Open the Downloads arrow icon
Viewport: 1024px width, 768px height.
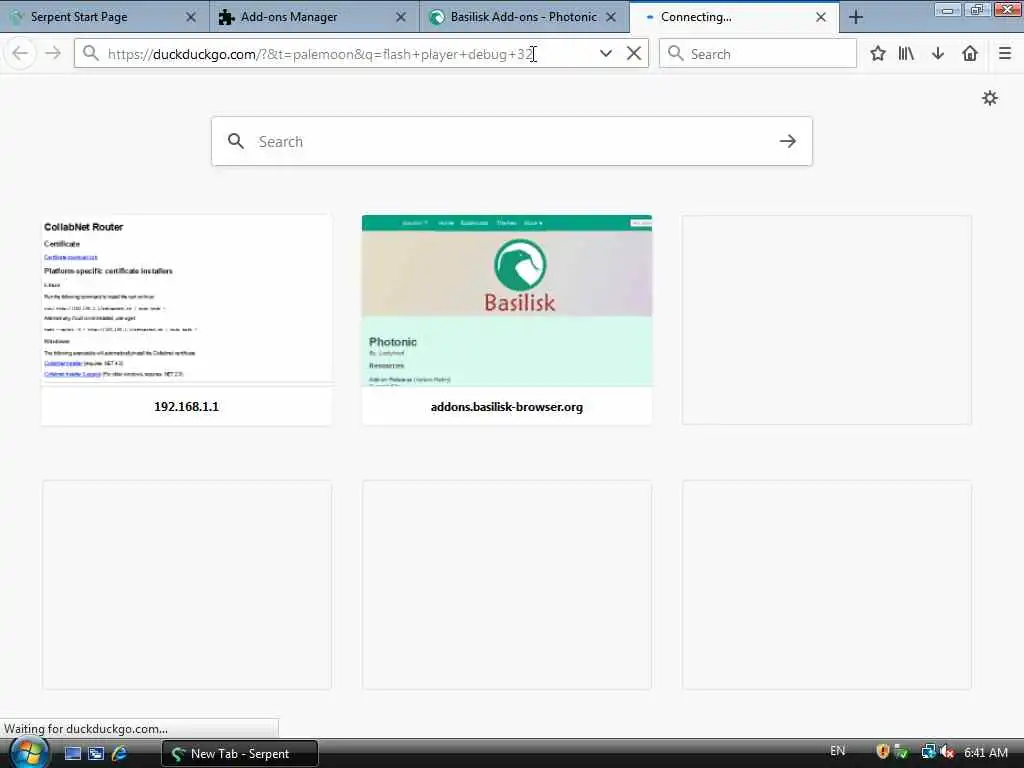938,54
